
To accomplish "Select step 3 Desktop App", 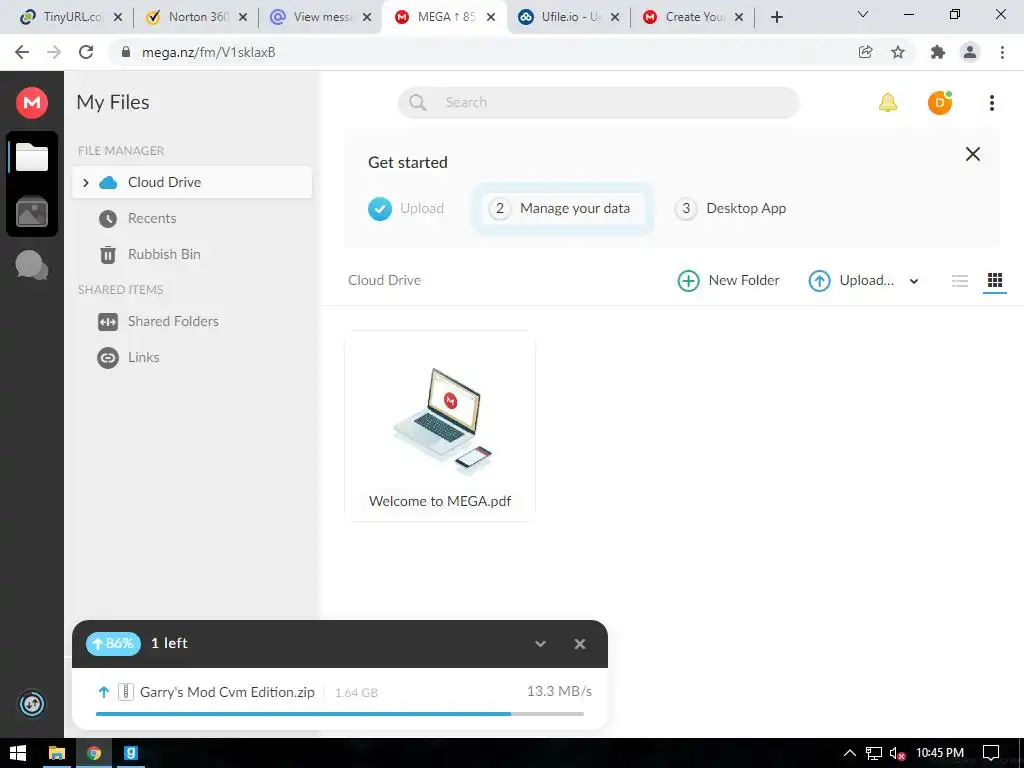I will 730,208.
